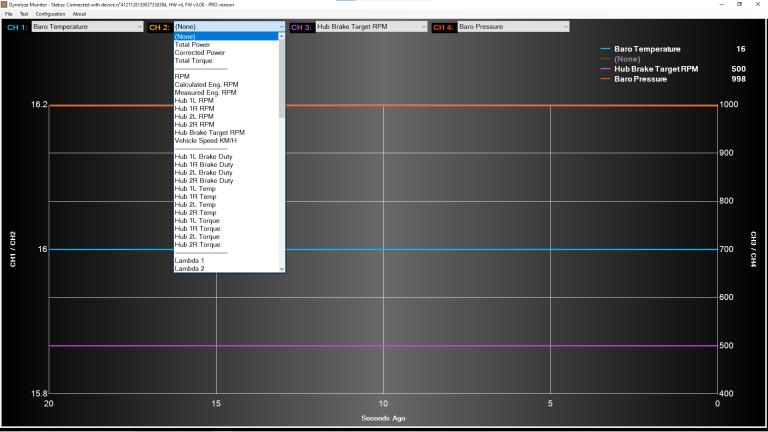Screen dimensions: 768x432
Task: Pick Hub 2L Torque
Action: (226, 237)
